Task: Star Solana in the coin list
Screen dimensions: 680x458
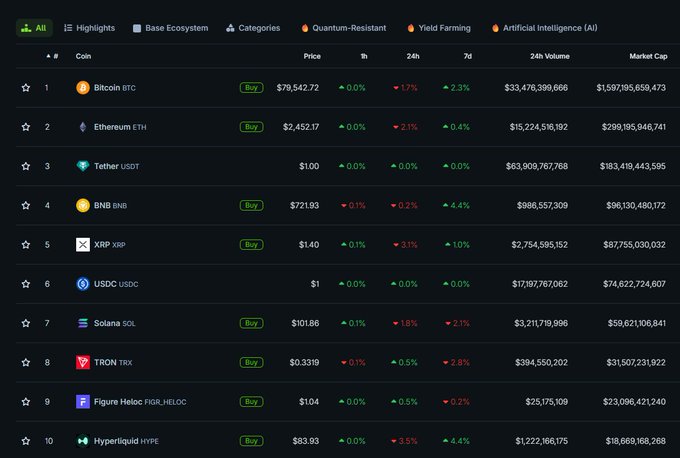Action: (26, 323)
